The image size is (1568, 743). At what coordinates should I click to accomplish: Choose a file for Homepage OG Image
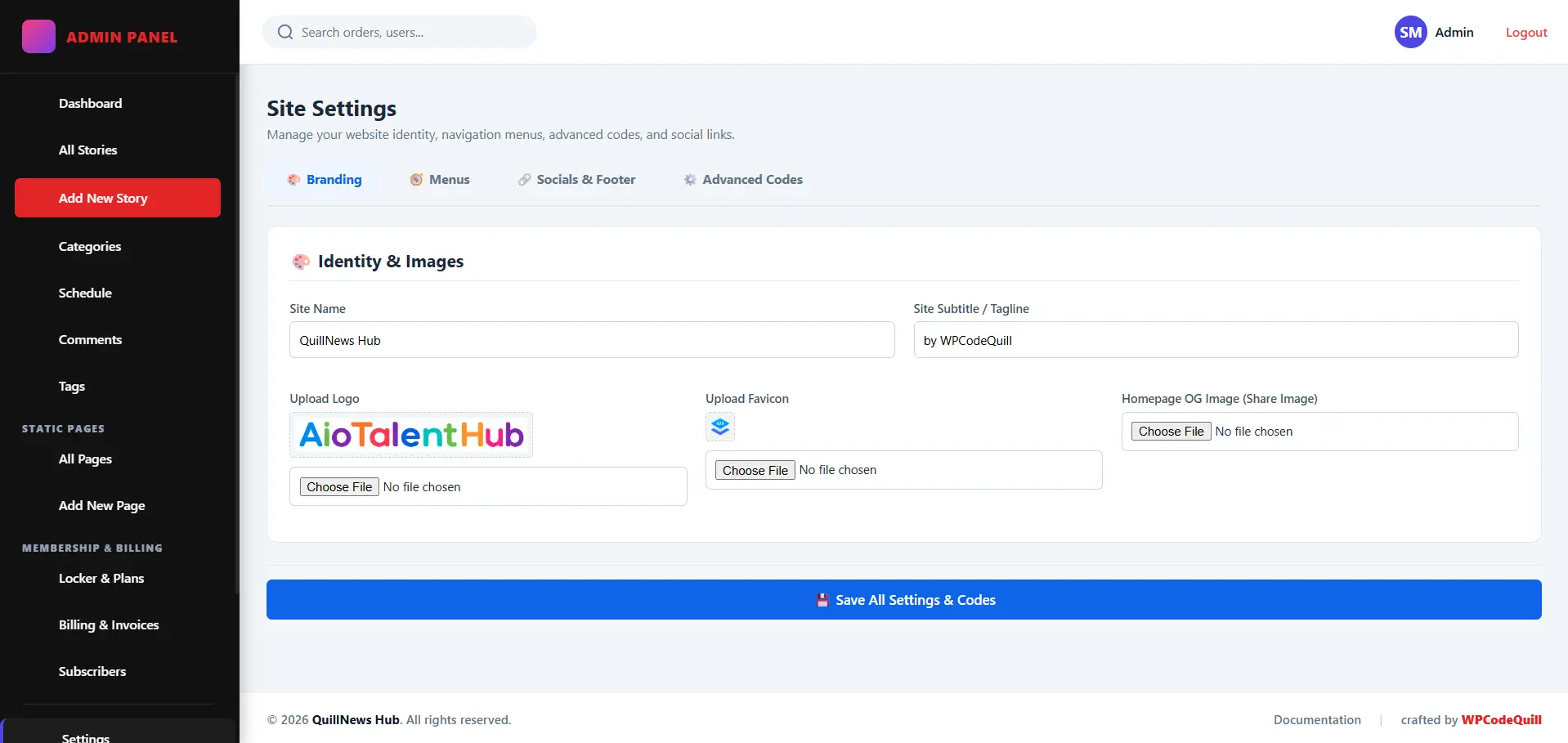1172,432
